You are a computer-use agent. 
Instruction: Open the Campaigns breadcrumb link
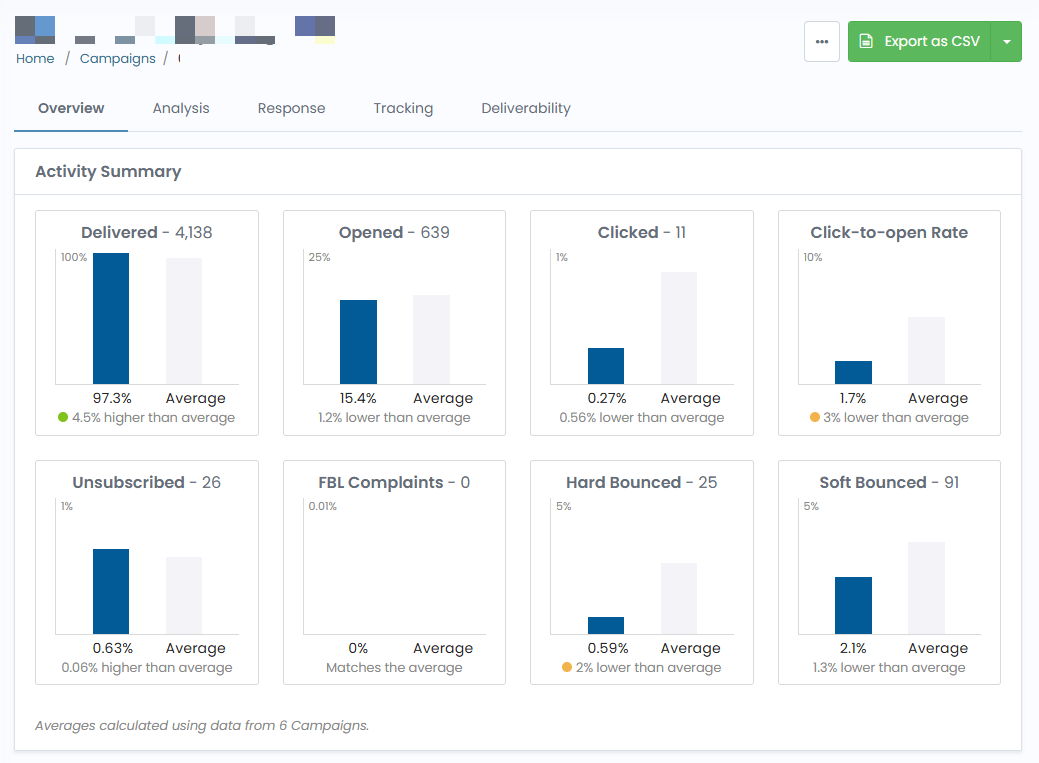(117, 58)
